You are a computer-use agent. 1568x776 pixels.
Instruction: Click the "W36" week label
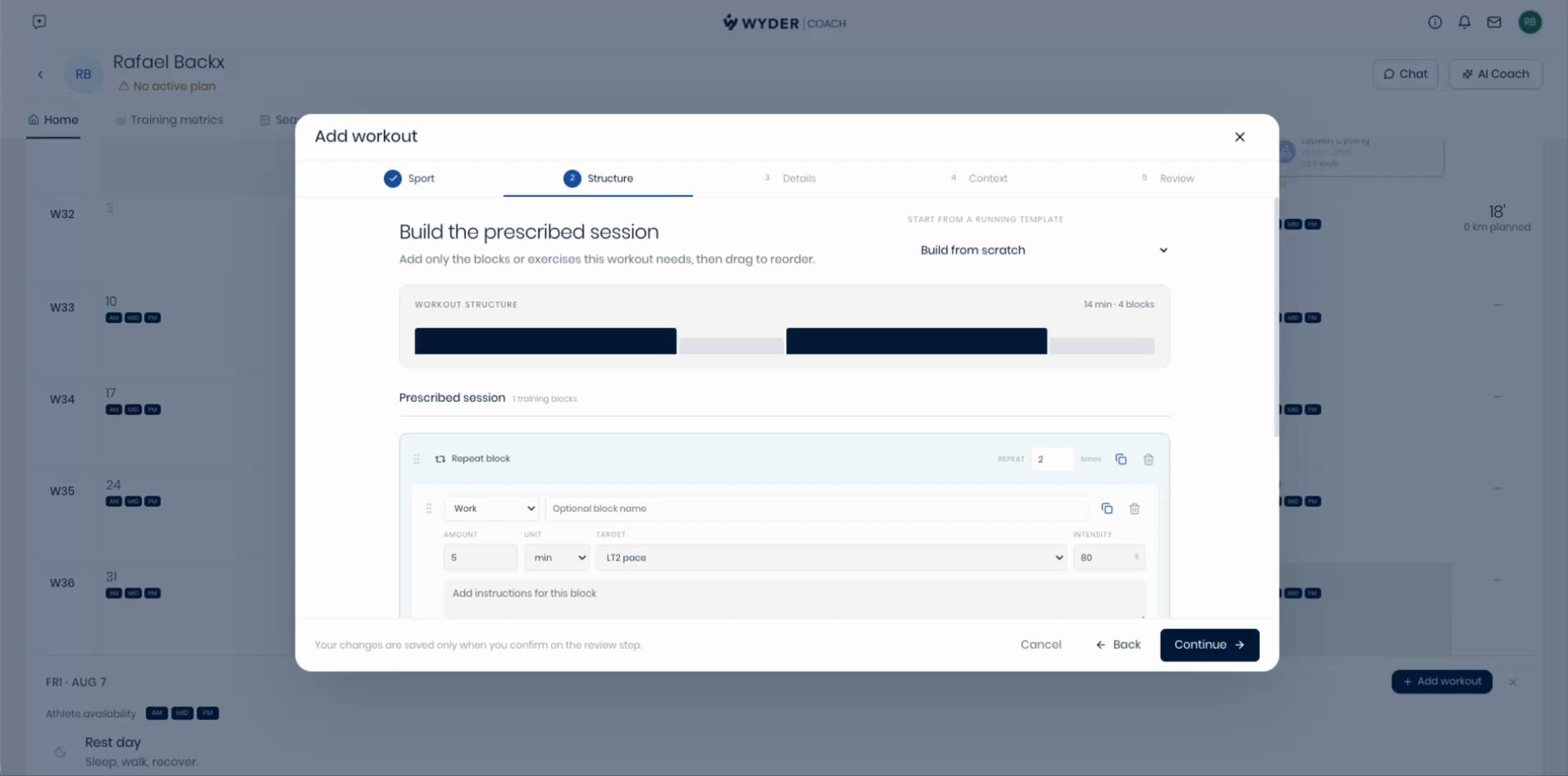pyautogui.click(x=62, y=583)
